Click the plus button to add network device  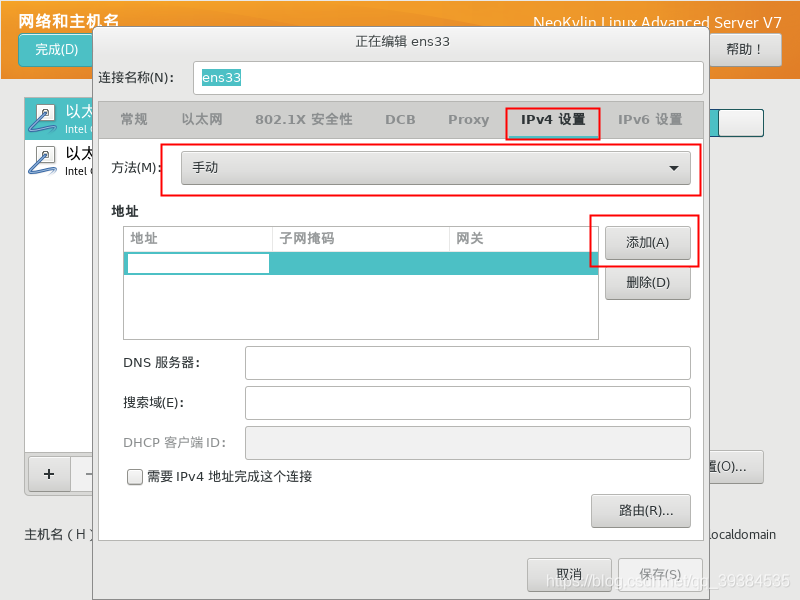coord(49,474)
